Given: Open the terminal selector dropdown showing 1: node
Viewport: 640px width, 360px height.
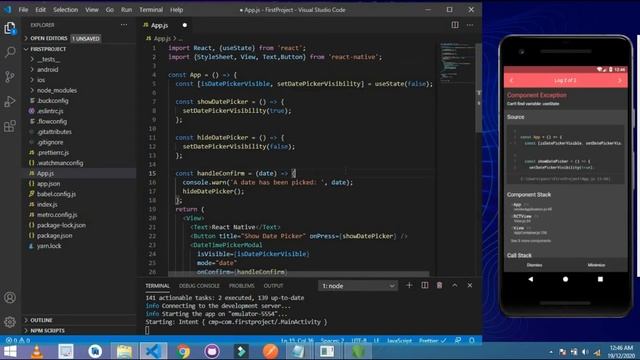Looking at the screenshot, I should [358, 286].
